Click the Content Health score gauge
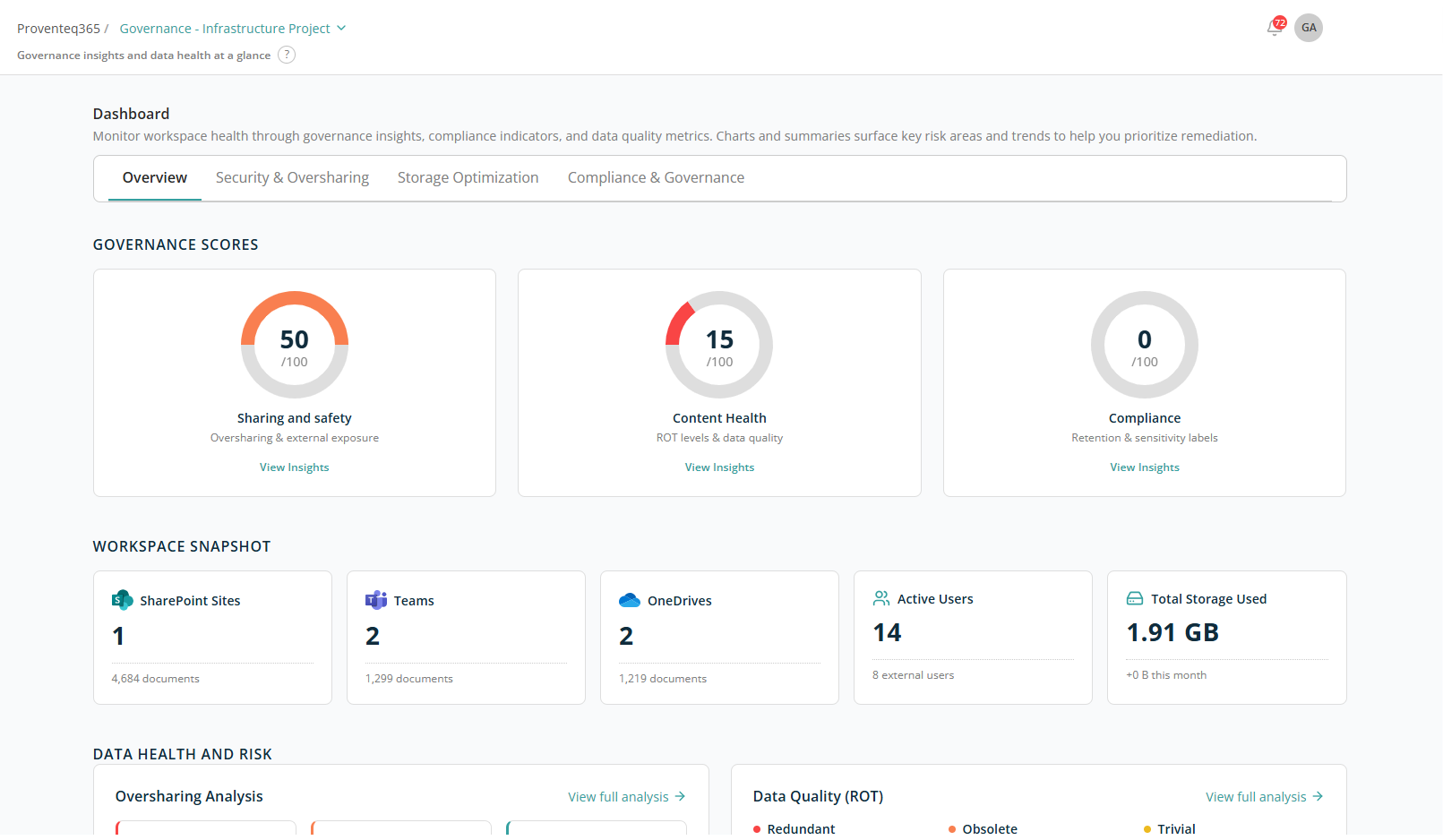Viewport: 1443px width, 840px height. (x=719, y=345)
